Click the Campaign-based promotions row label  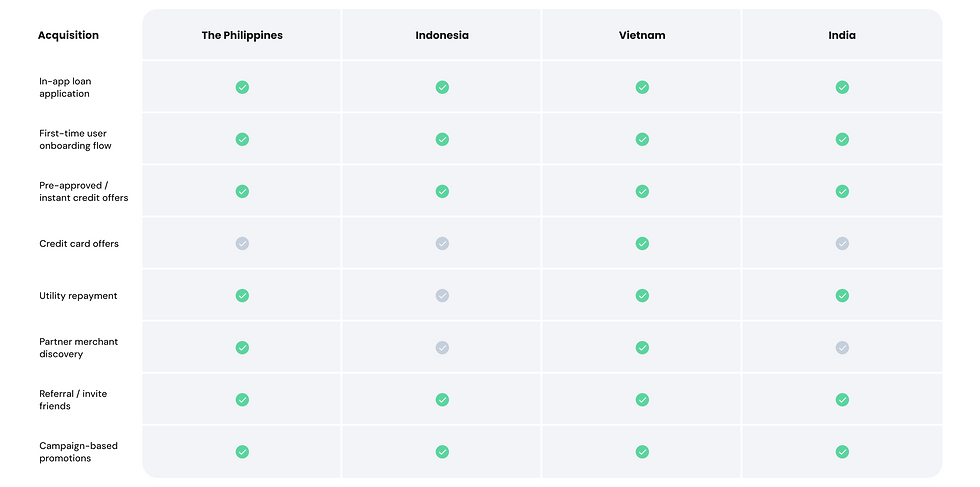coord(78,452)
